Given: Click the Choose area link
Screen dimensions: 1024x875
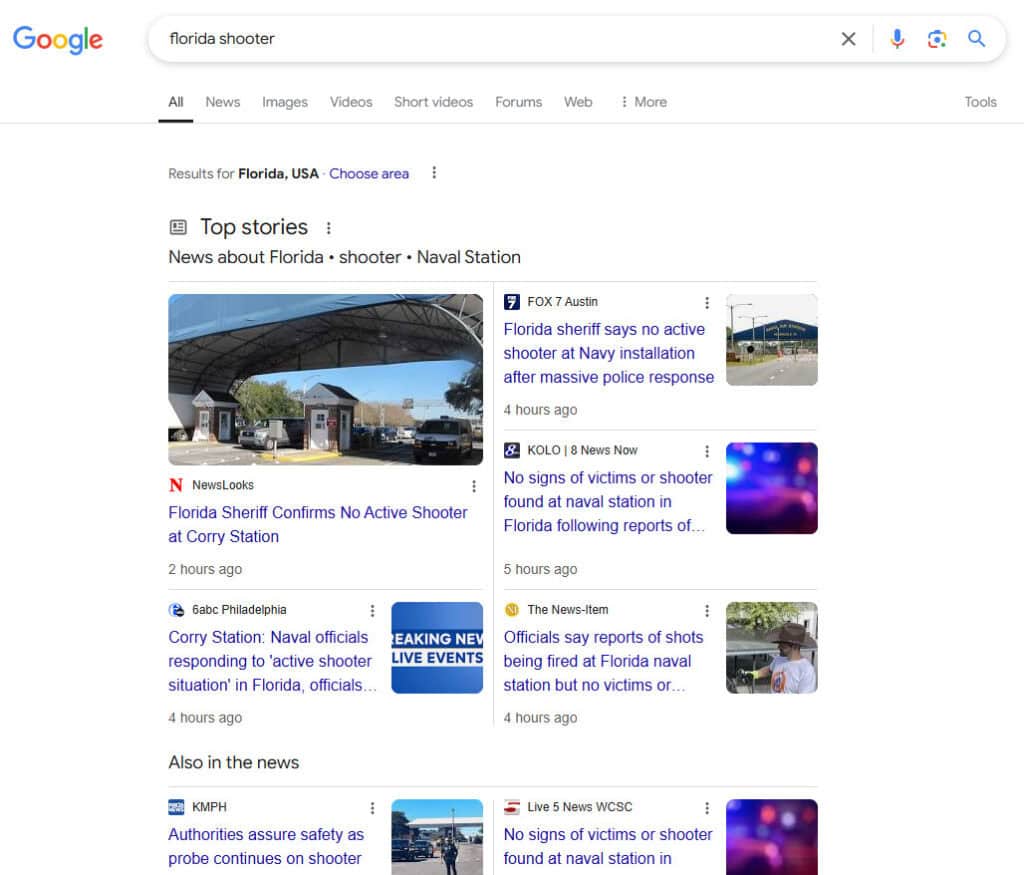Looking at the screenshot, I should [369, 174].
